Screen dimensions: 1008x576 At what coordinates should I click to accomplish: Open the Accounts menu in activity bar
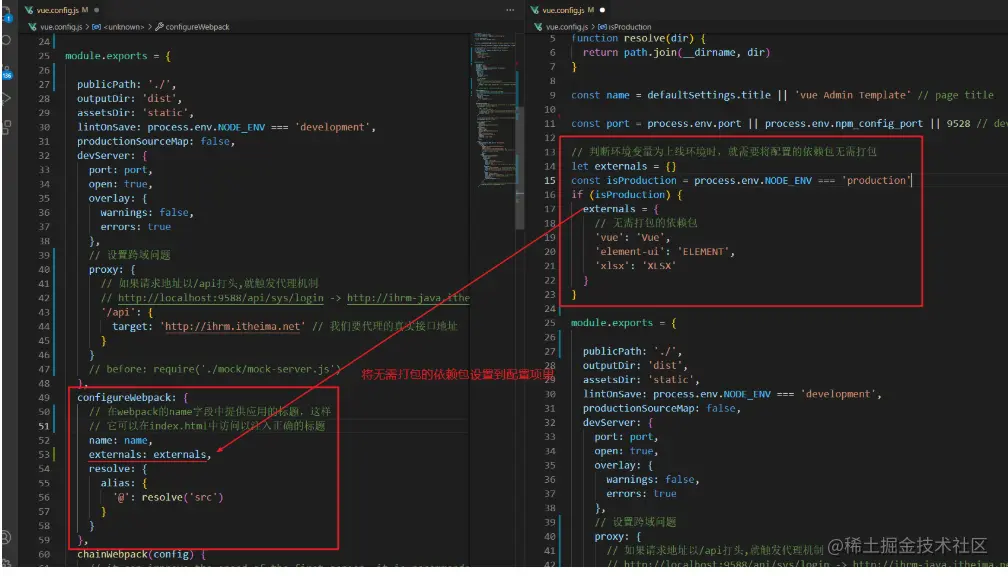coord(6,537)
